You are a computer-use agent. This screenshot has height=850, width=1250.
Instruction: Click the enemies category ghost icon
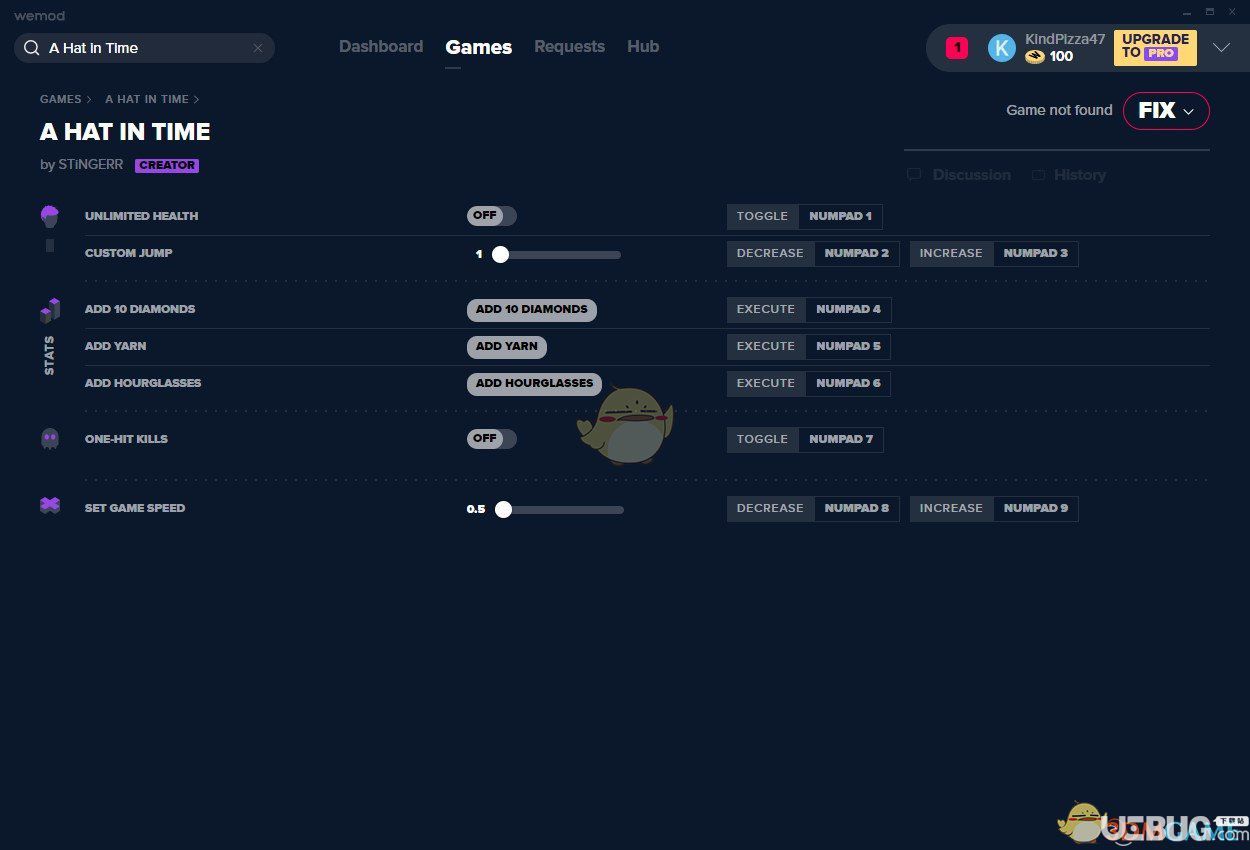pyautogui.click(x=50, y=439)
